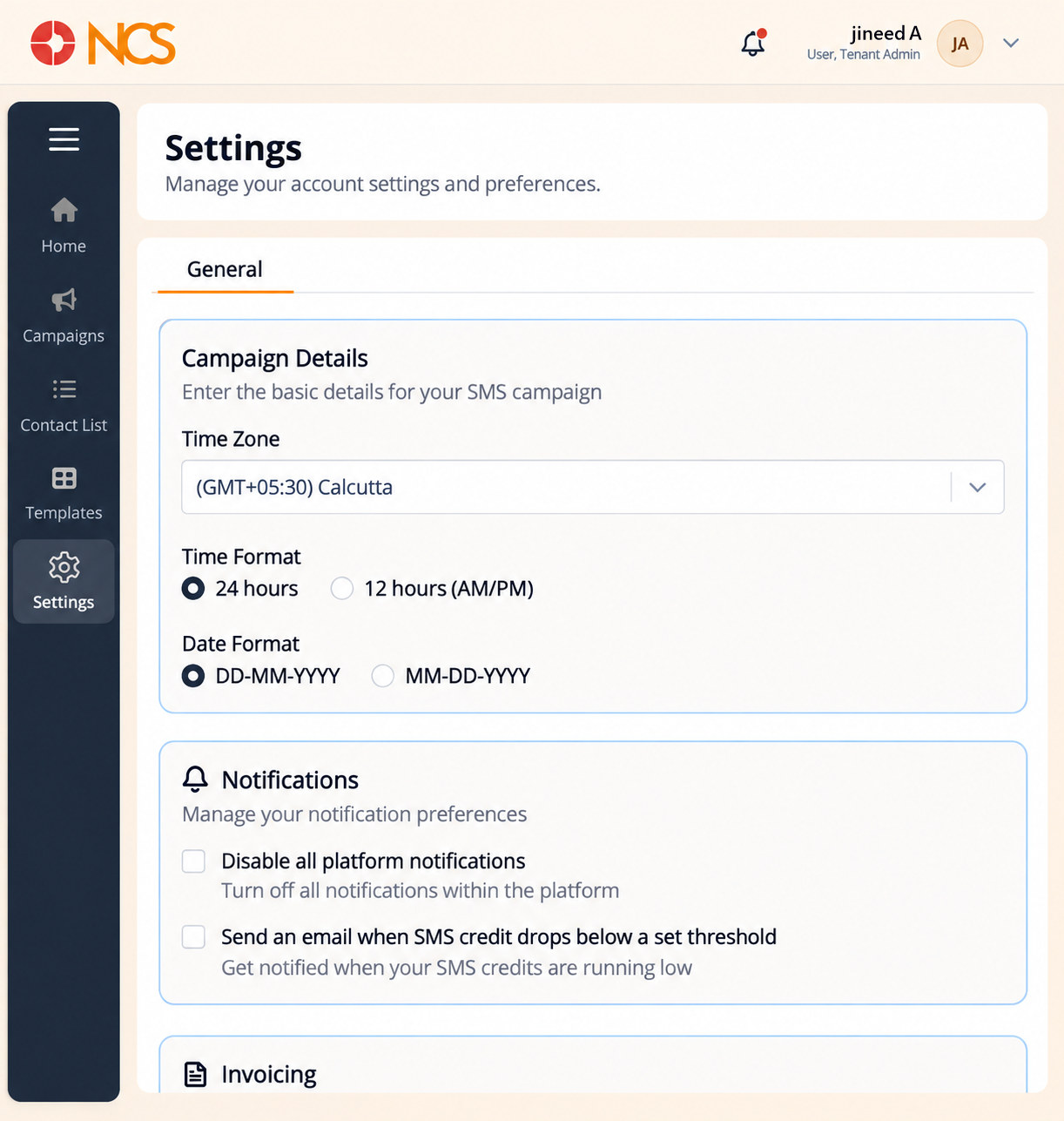
Task: Open Contact List via list icon
Action: [x=64, y=388]
